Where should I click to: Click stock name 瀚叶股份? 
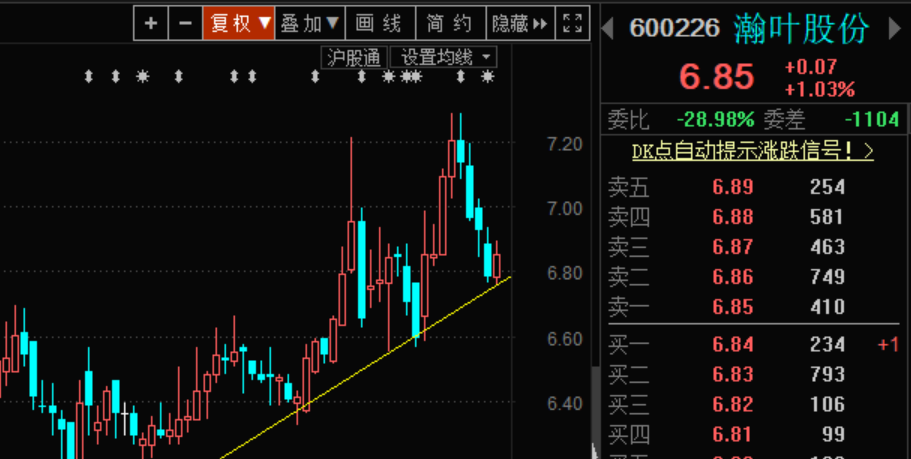(802, 28)
